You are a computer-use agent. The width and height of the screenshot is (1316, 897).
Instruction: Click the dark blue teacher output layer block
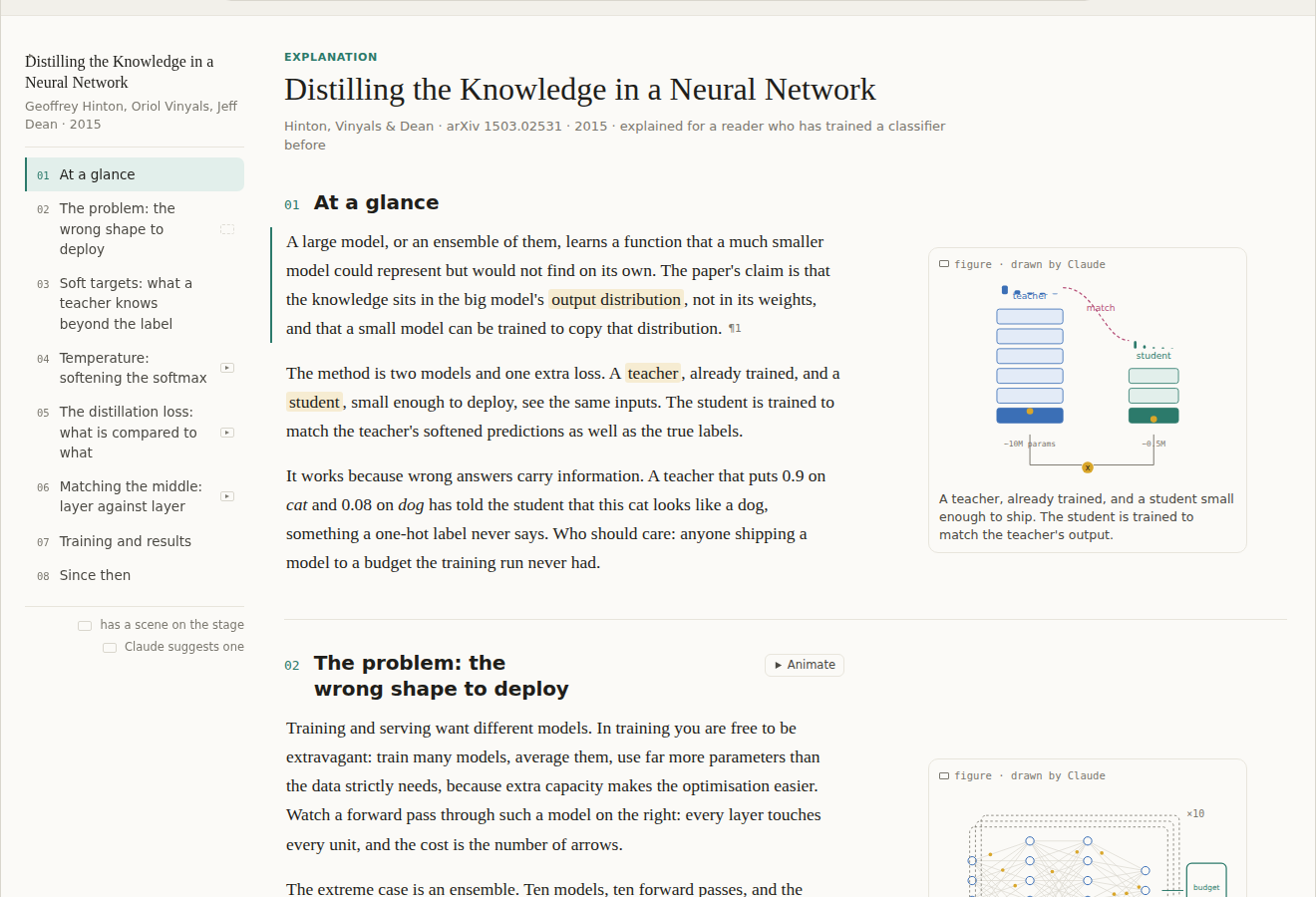point(1030,416)
